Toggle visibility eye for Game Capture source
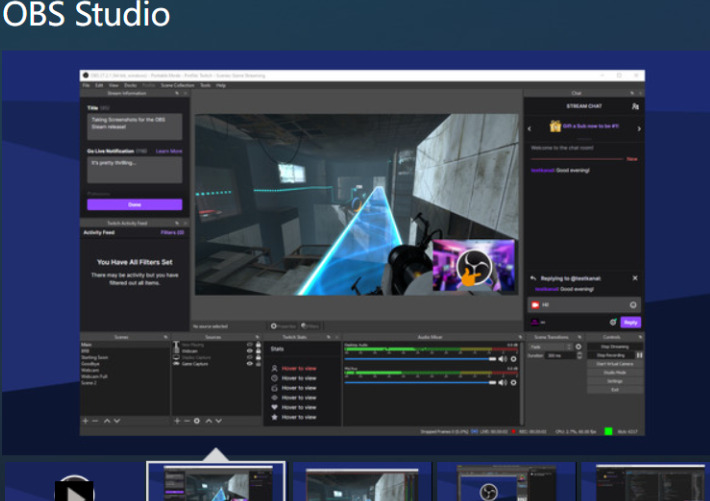The height and width of the screenshot is (501, 710). (249, 365)
